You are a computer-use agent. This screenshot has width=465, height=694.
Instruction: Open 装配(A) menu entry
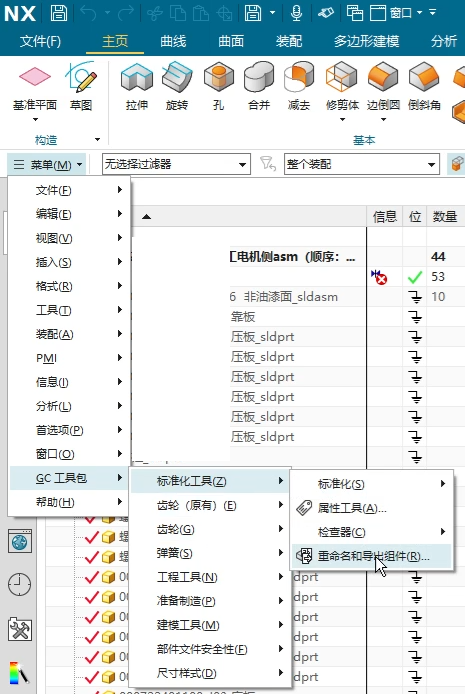pyautogui.click(x=69, y=334)
